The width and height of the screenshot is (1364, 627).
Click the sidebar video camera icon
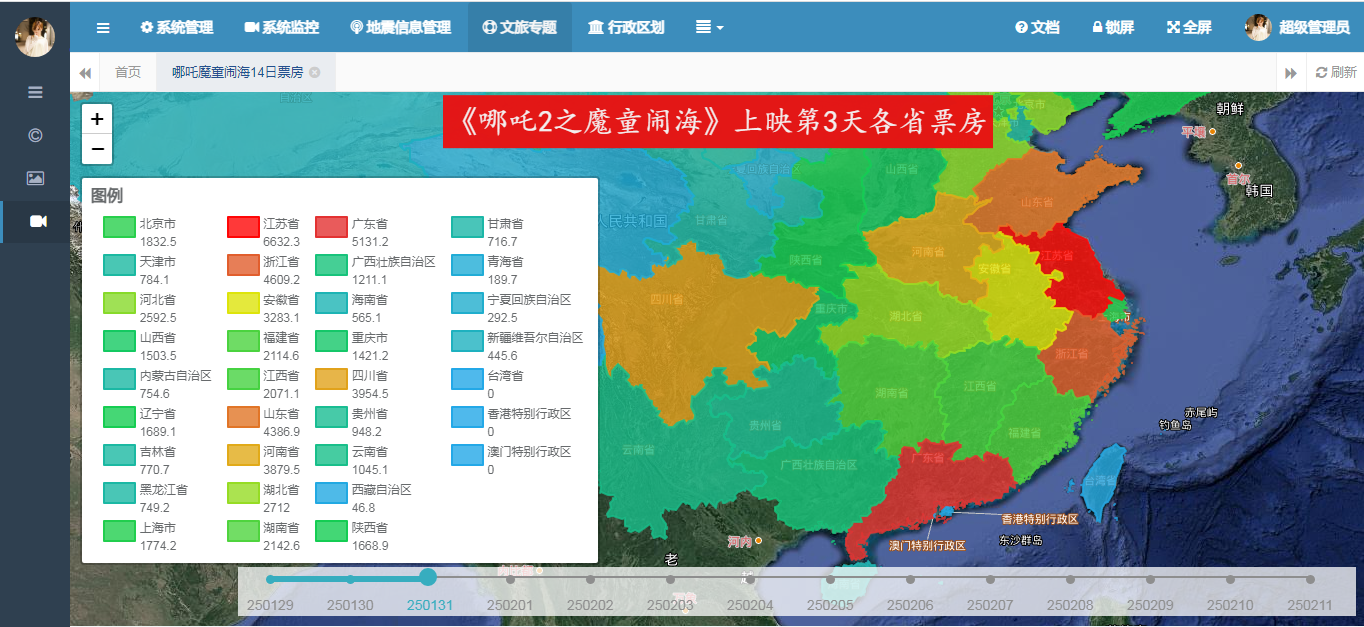click(37, 221)
